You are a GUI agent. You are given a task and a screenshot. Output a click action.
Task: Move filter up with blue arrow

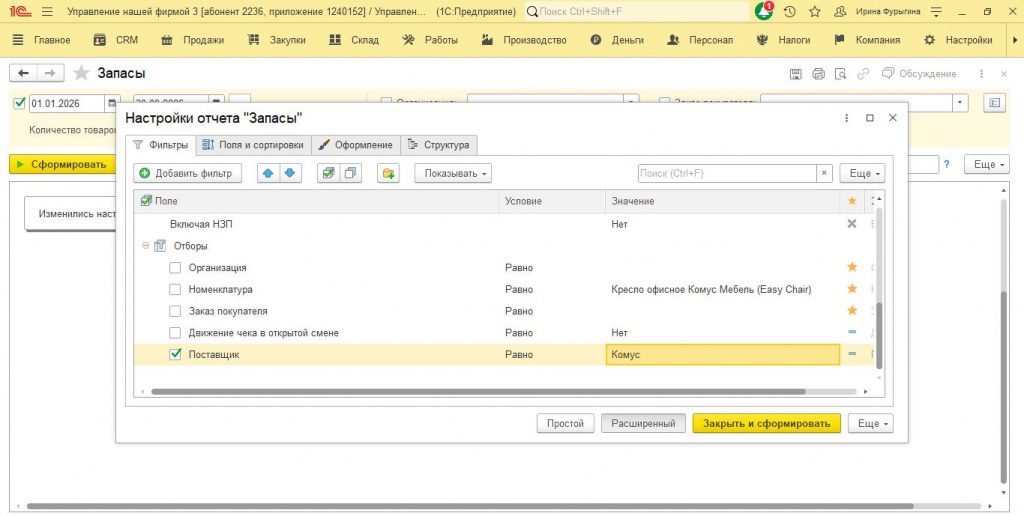click(x=268, y=173)
